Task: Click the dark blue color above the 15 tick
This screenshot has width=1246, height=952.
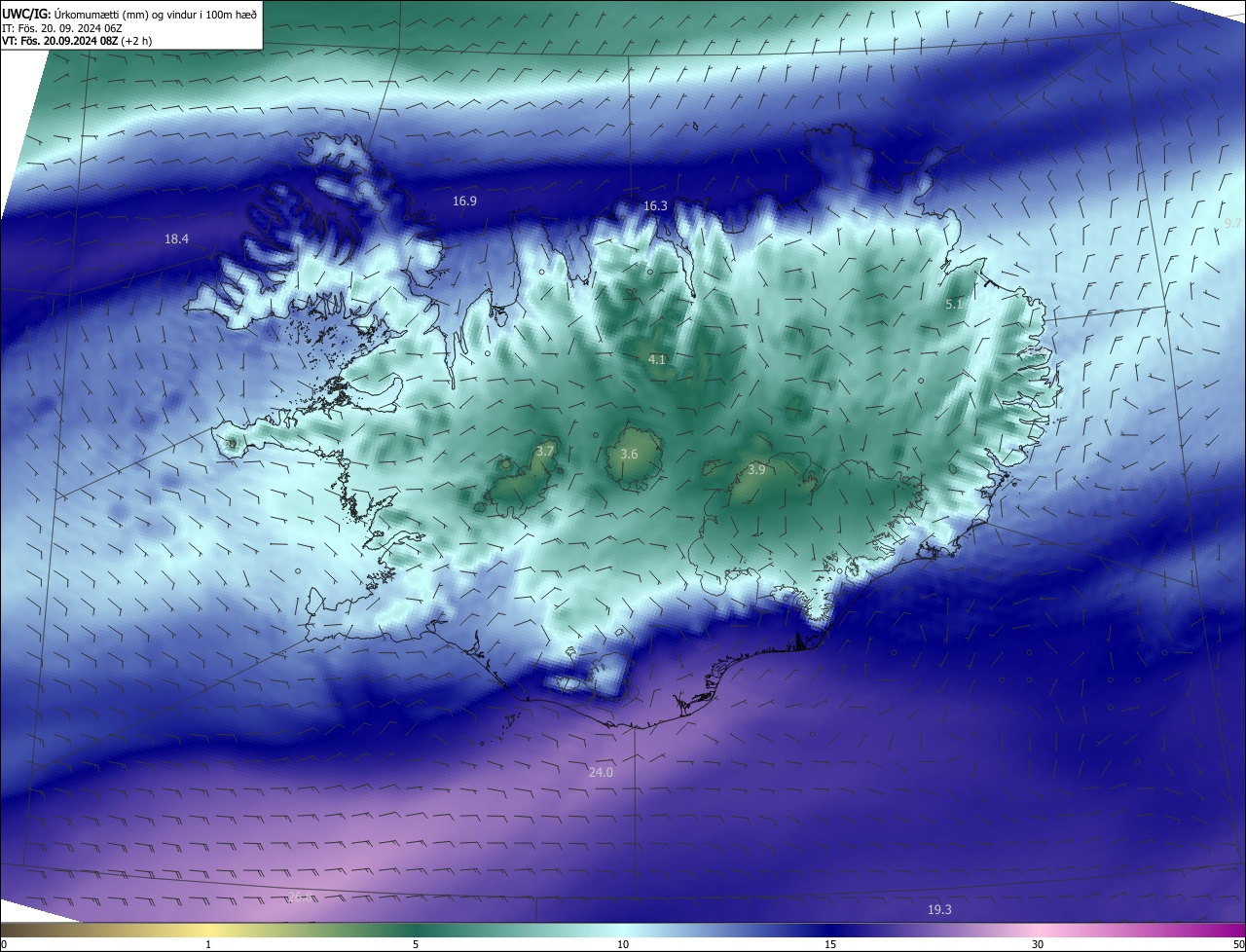Action: (x=830, y=931)
